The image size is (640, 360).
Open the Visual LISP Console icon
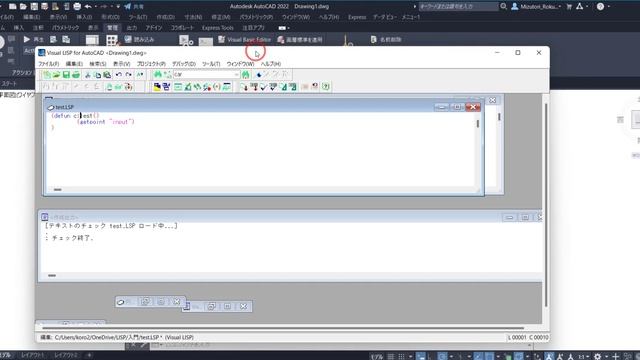point(178,87)
